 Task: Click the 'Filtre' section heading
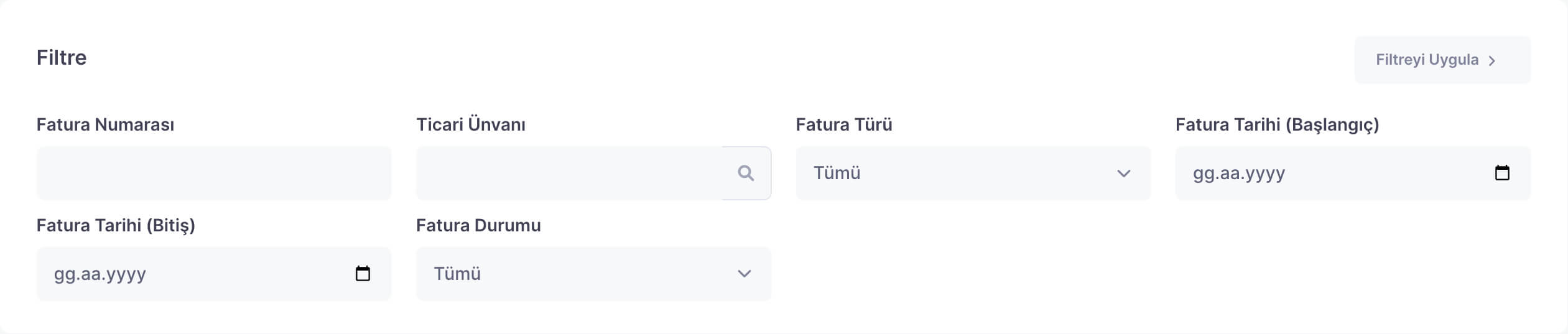pos(62,57)
